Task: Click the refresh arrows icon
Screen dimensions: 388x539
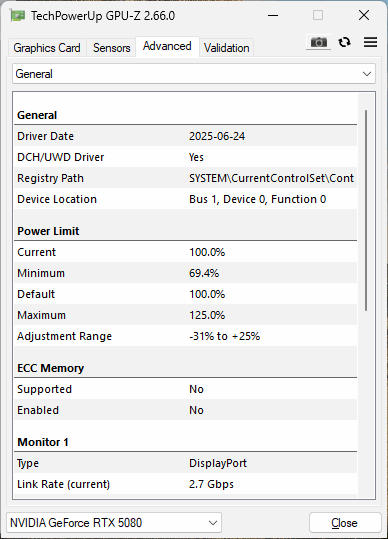Action: tap(344, 42)
